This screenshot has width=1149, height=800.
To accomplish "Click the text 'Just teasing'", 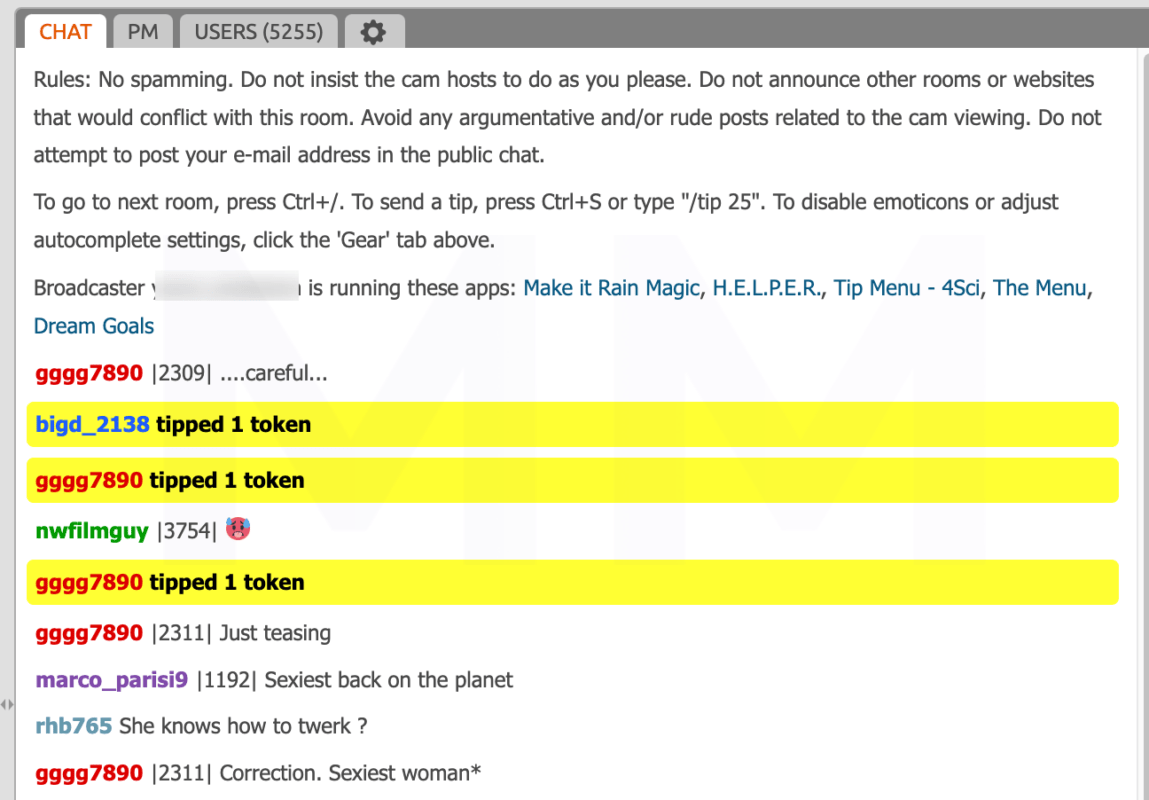I will (x=275, y=633).
